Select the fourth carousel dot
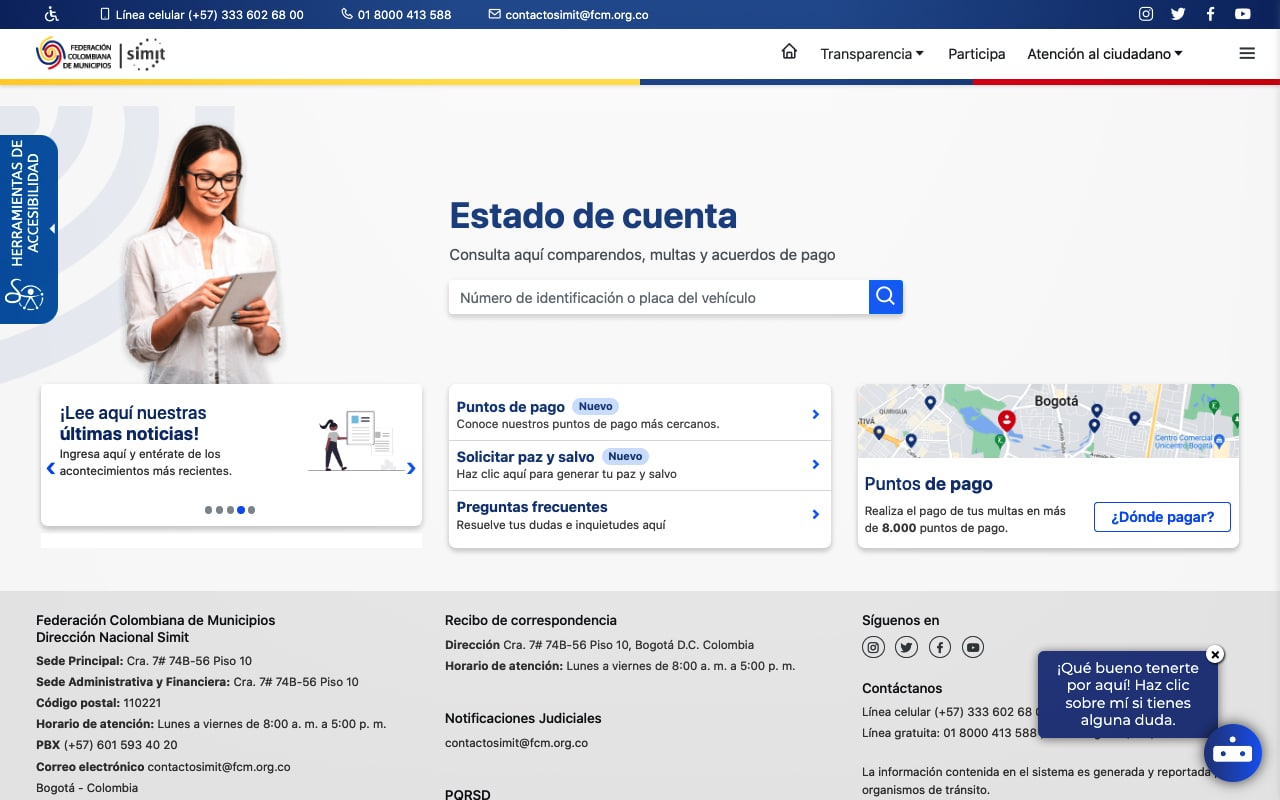1280x800 pixels. pos(240,510)
